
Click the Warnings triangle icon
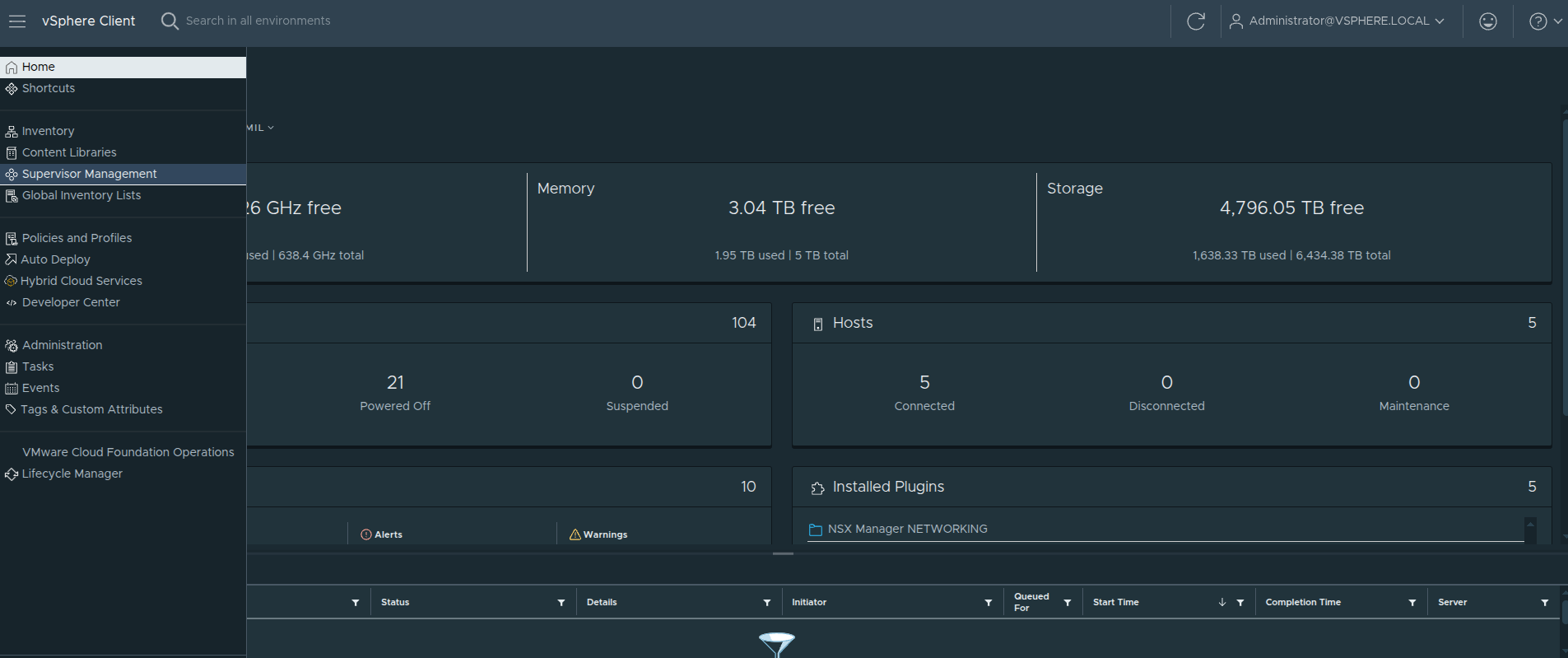[x=575, y=534]
